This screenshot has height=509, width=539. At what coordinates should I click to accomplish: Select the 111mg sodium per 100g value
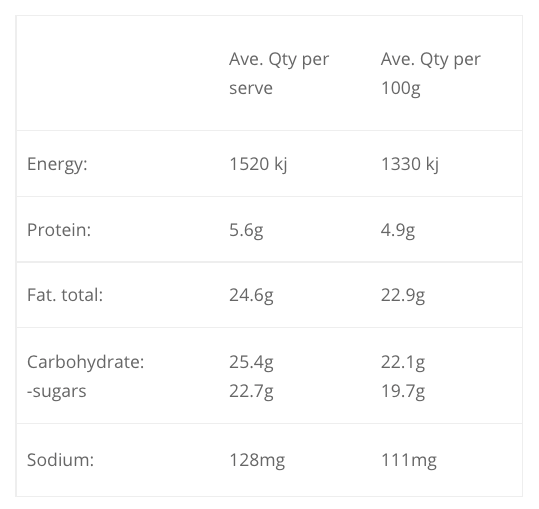[x=409, y=460]
